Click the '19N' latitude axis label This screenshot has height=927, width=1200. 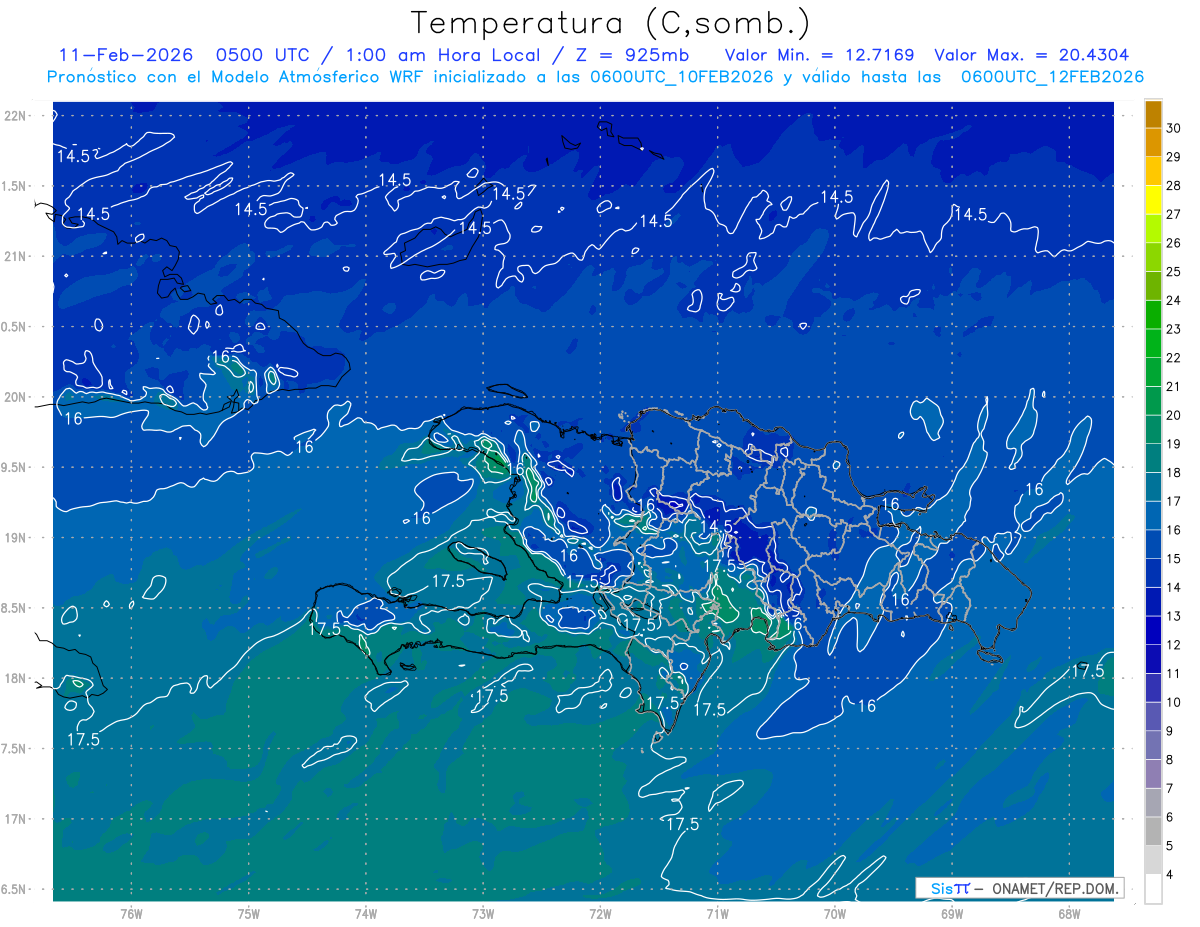pos(15,538)
